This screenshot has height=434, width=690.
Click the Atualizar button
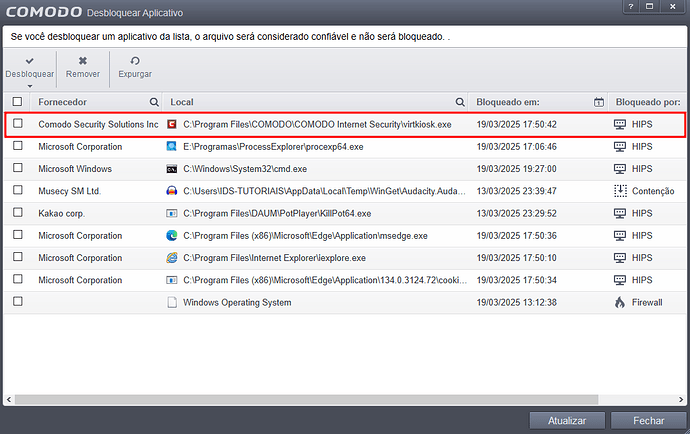(x=567, y=421)
